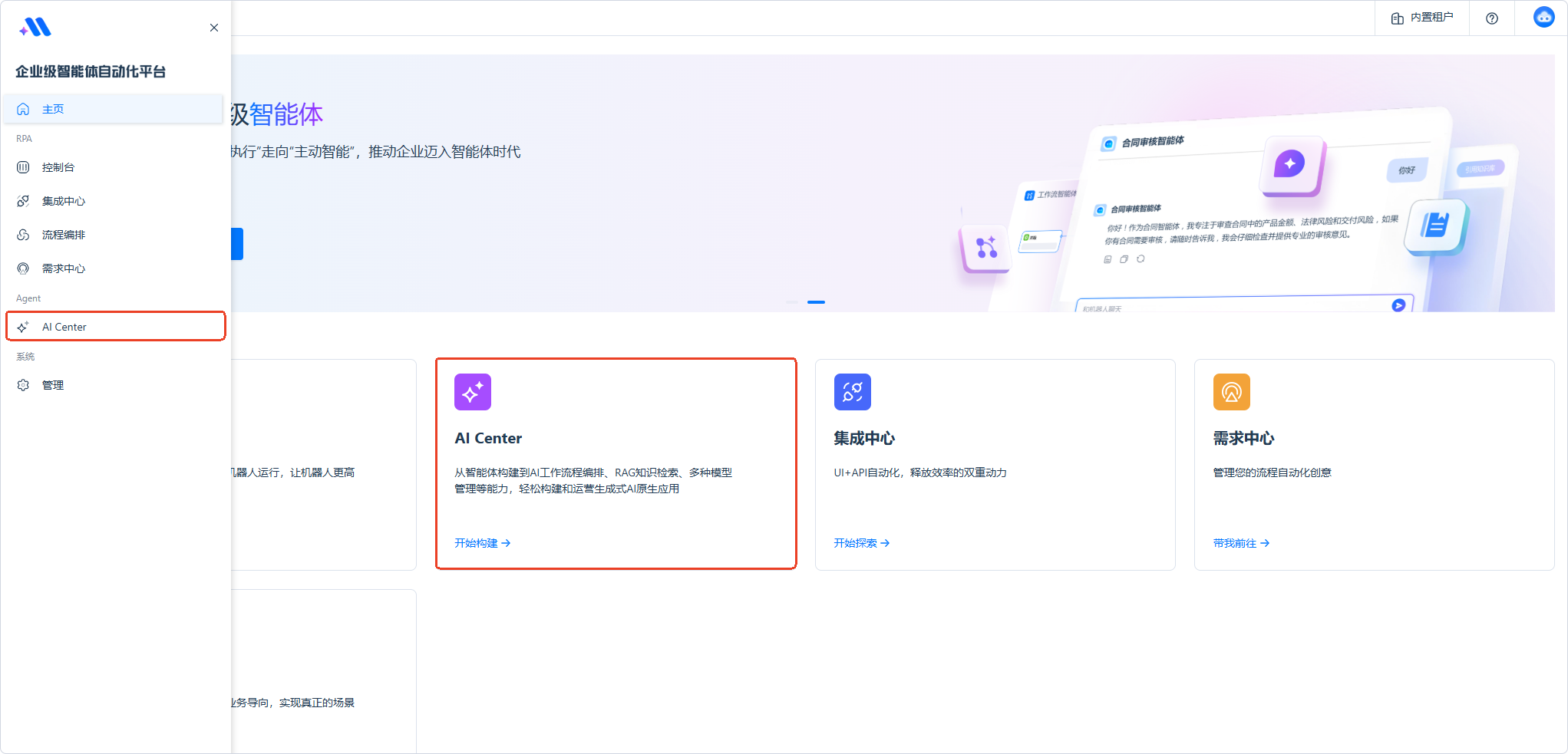Click the 开始构建 link
Screen dimensions: 1568x754
(x=482, y=543)
